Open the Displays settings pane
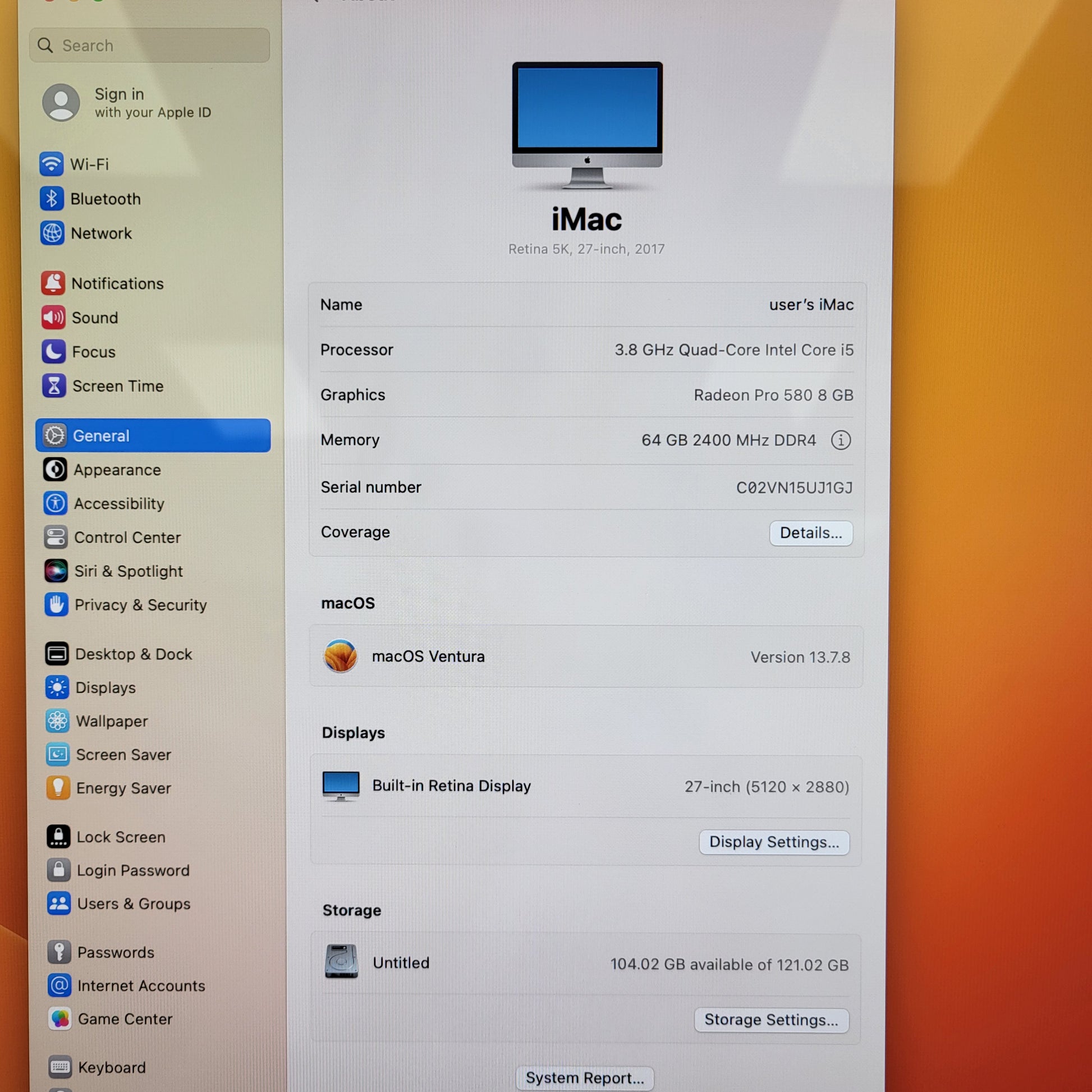This screenshot has height=1092, width=1092. pos(105,687)
